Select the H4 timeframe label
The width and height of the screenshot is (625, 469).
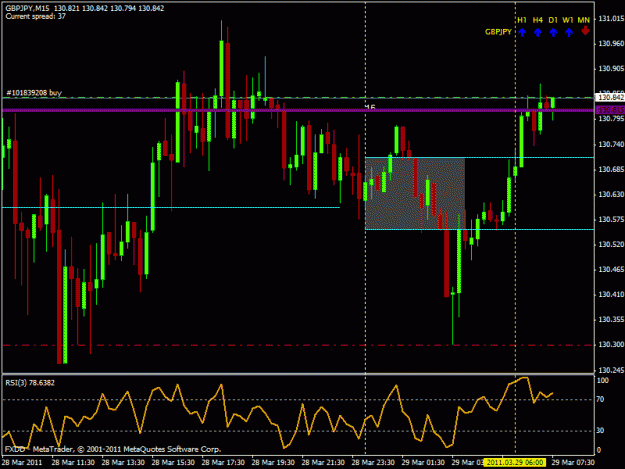(x=538, y=20)
